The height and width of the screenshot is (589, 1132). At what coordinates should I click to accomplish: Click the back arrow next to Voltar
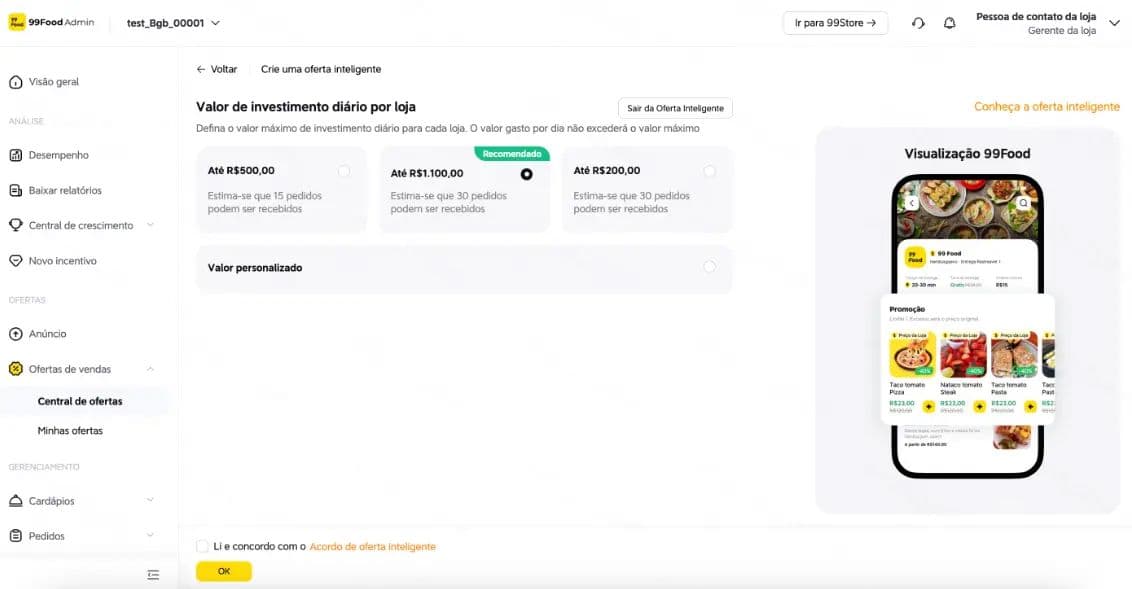[201, 69]
